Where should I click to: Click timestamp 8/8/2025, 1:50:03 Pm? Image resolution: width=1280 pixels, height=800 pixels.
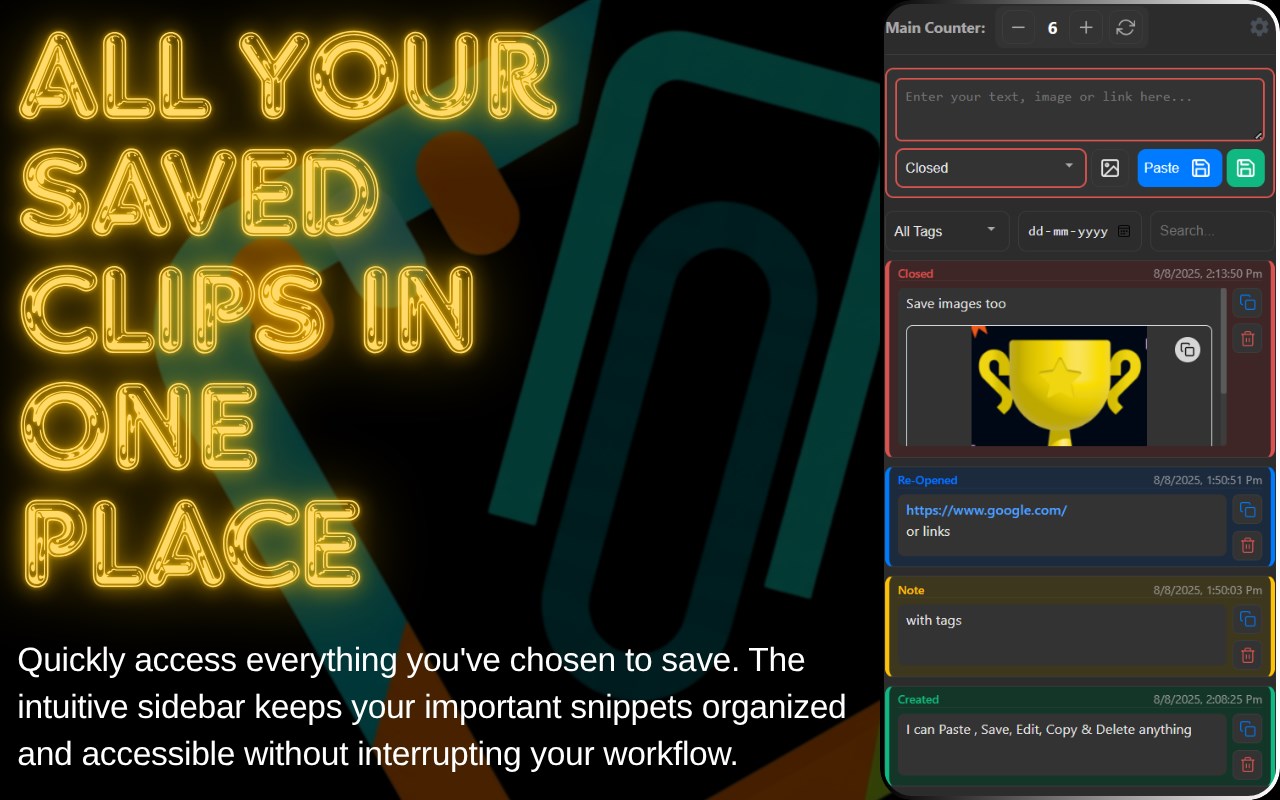[x=1207, y=591]
